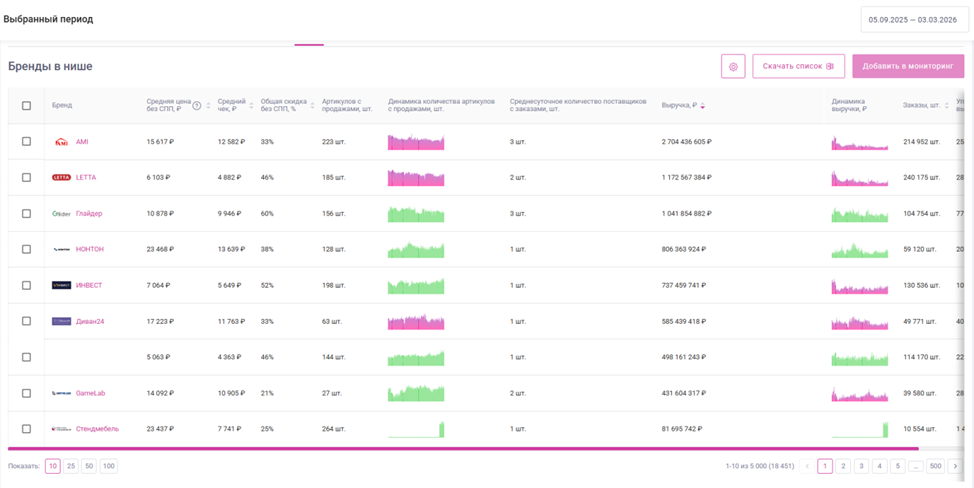This screenshot has height=488, width=974.
Task: Show 50 rows per page
Action: tap(89, 466)
